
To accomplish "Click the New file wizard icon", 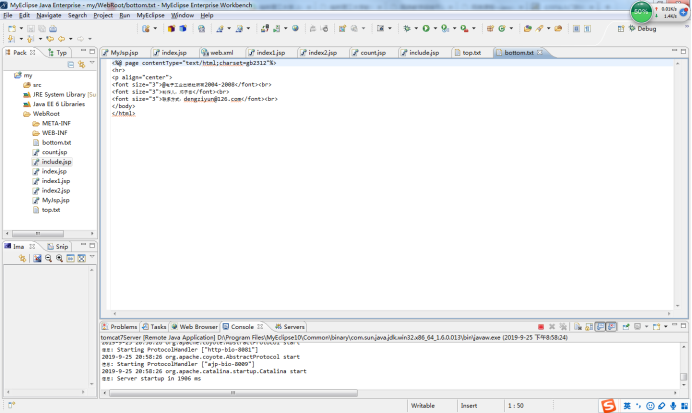I will click(12, 29).
